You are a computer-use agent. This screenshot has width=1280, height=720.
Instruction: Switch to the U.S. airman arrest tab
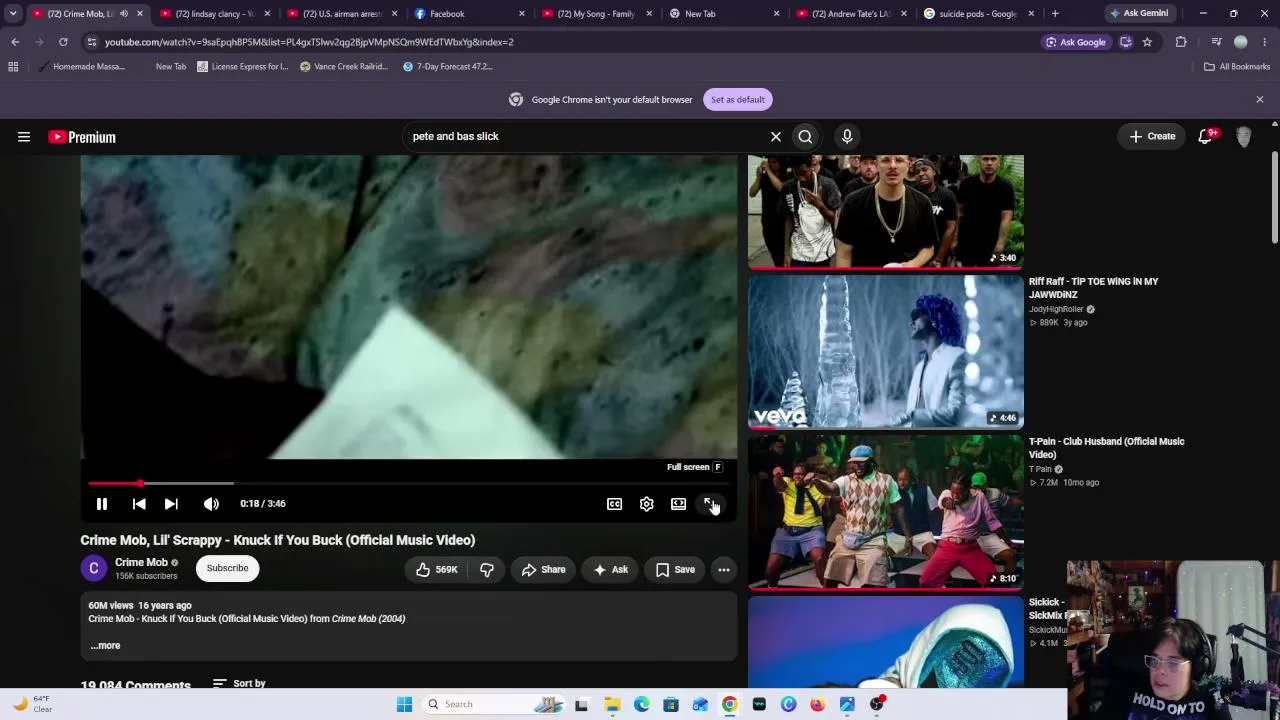tap(340, 14)
